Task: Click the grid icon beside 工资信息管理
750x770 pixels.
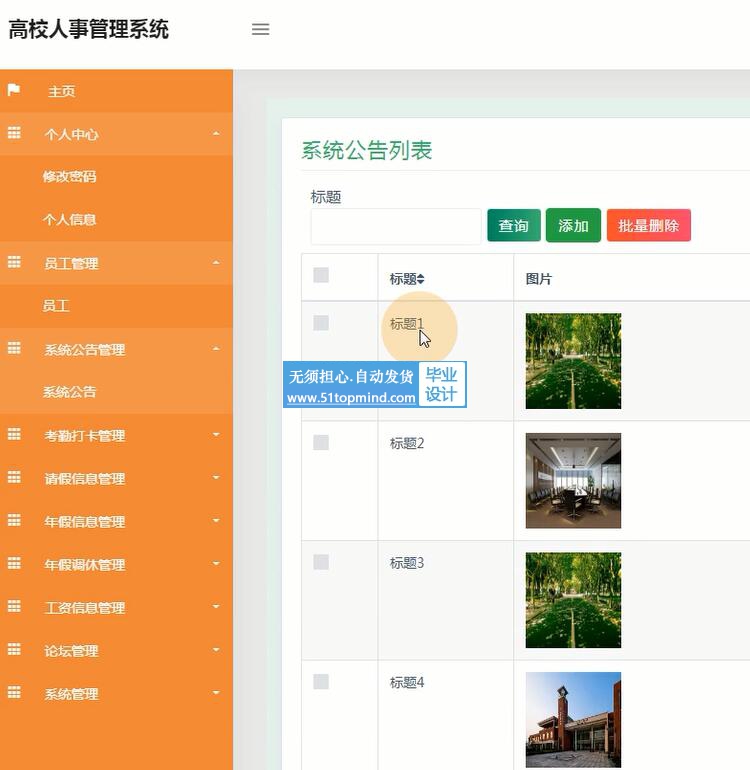Action: 14,606
